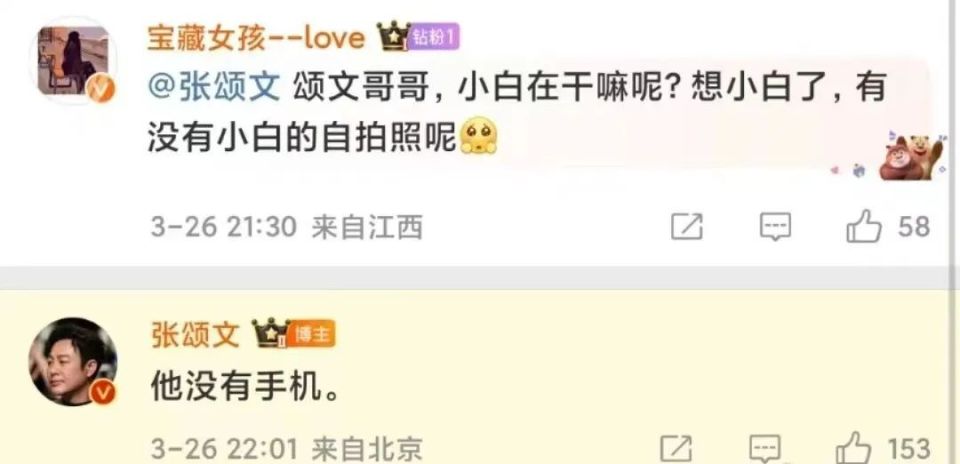Like 张颂文's reply with 153 likes

[853, 449]
